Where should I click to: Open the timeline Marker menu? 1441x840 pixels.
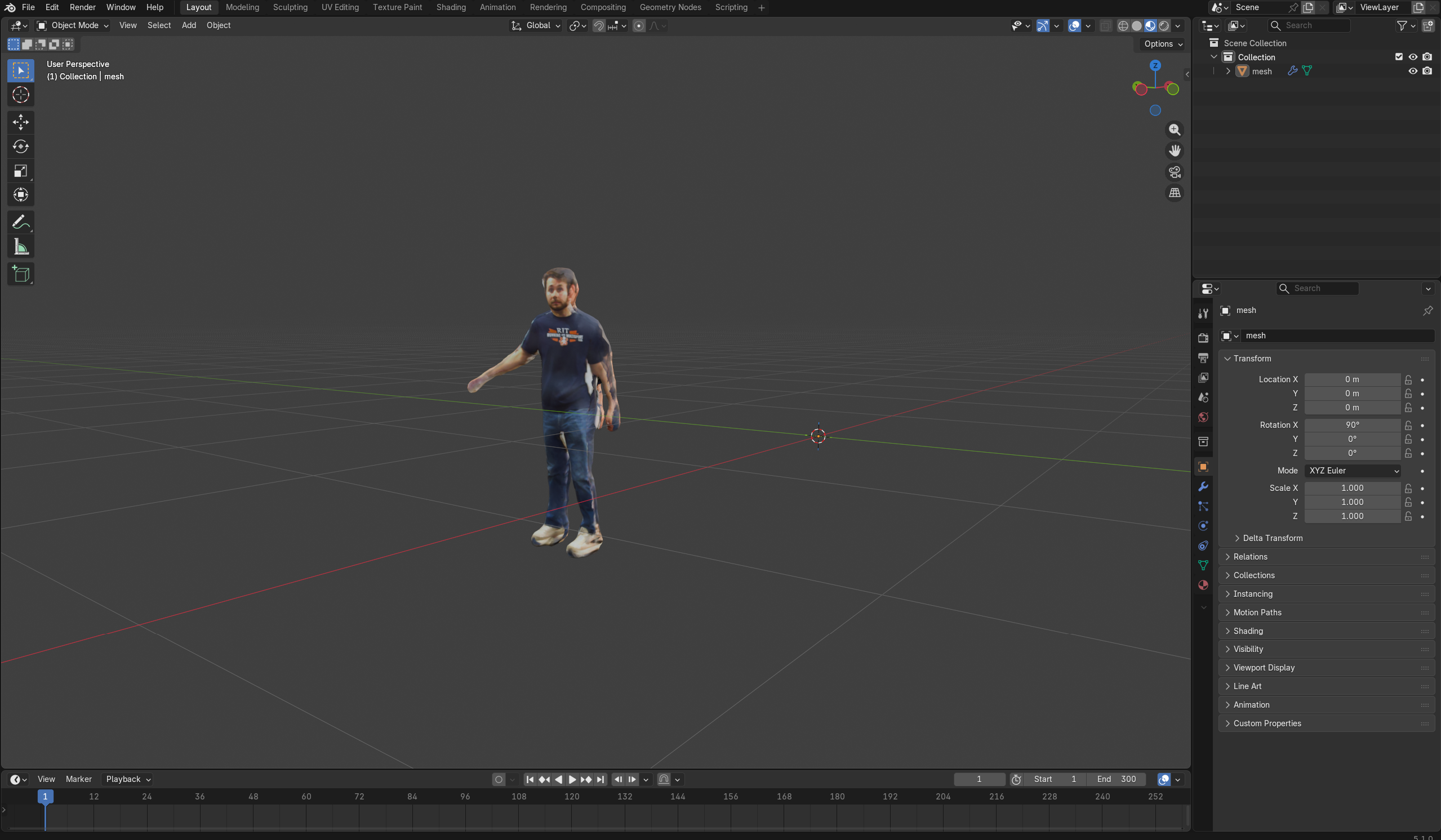pos(78,779)
